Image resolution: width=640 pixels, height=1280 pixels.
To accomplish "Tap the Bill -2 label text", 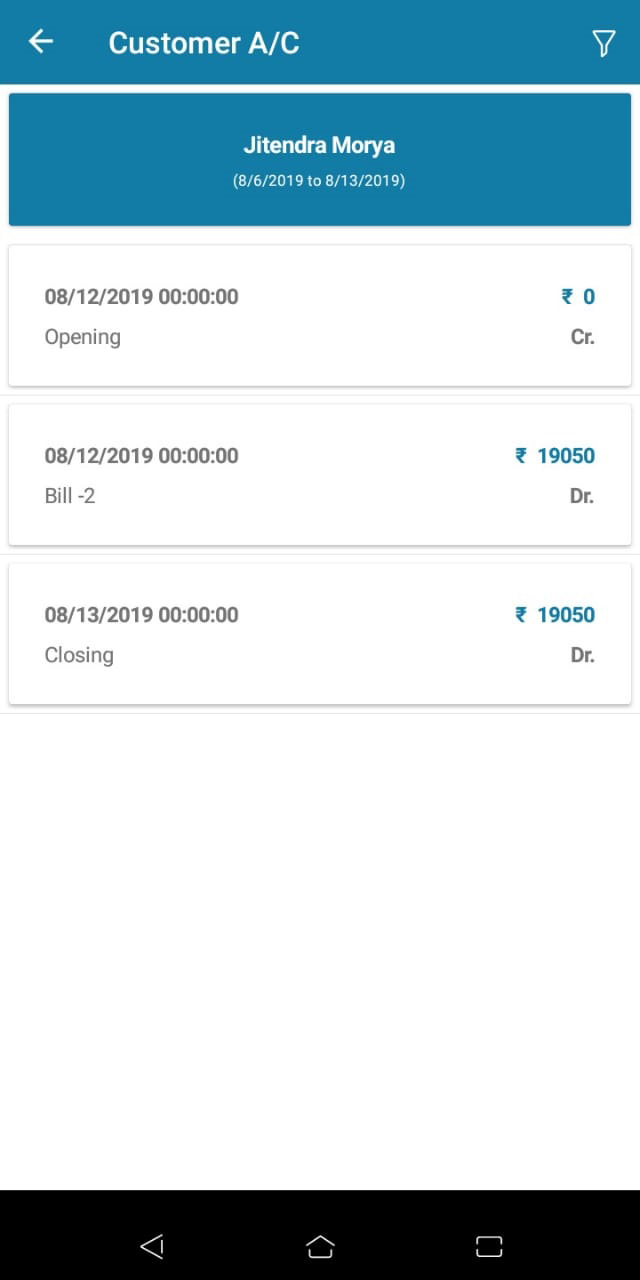I will coord(70,496).
